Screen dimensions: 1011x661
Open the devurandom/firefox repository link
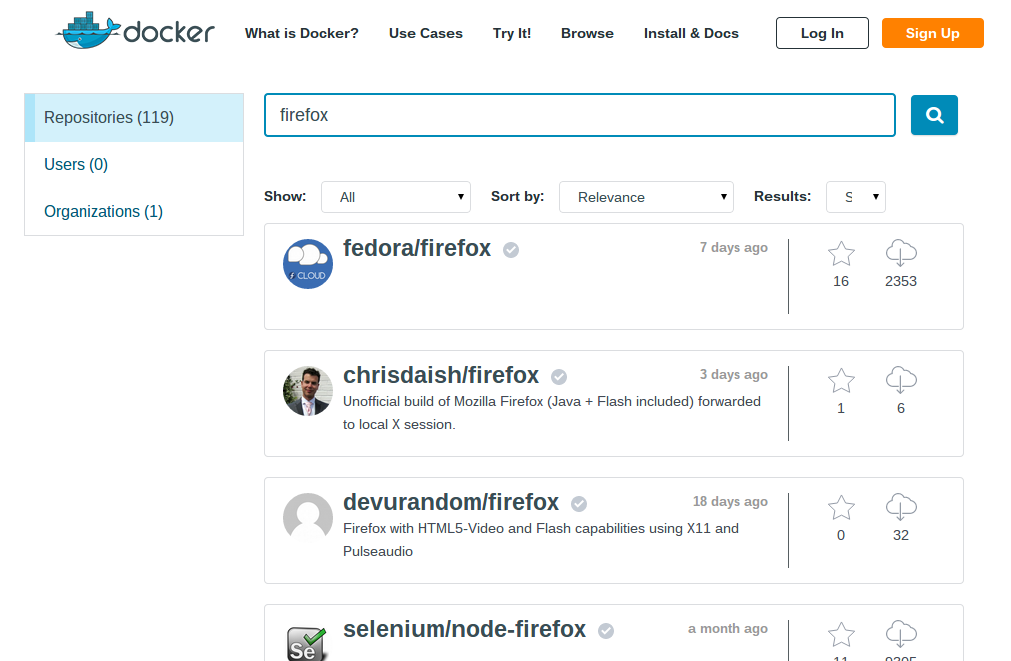tap(451, 502)
